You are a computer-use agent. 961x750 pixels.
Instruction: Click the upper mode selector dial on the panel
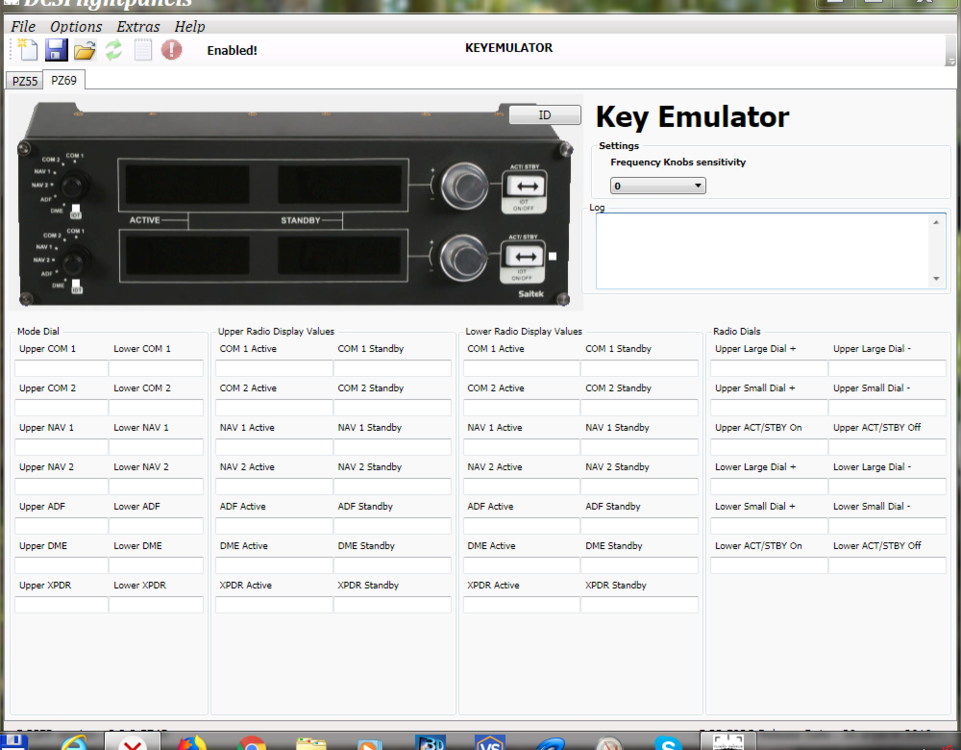pos(73,184)
